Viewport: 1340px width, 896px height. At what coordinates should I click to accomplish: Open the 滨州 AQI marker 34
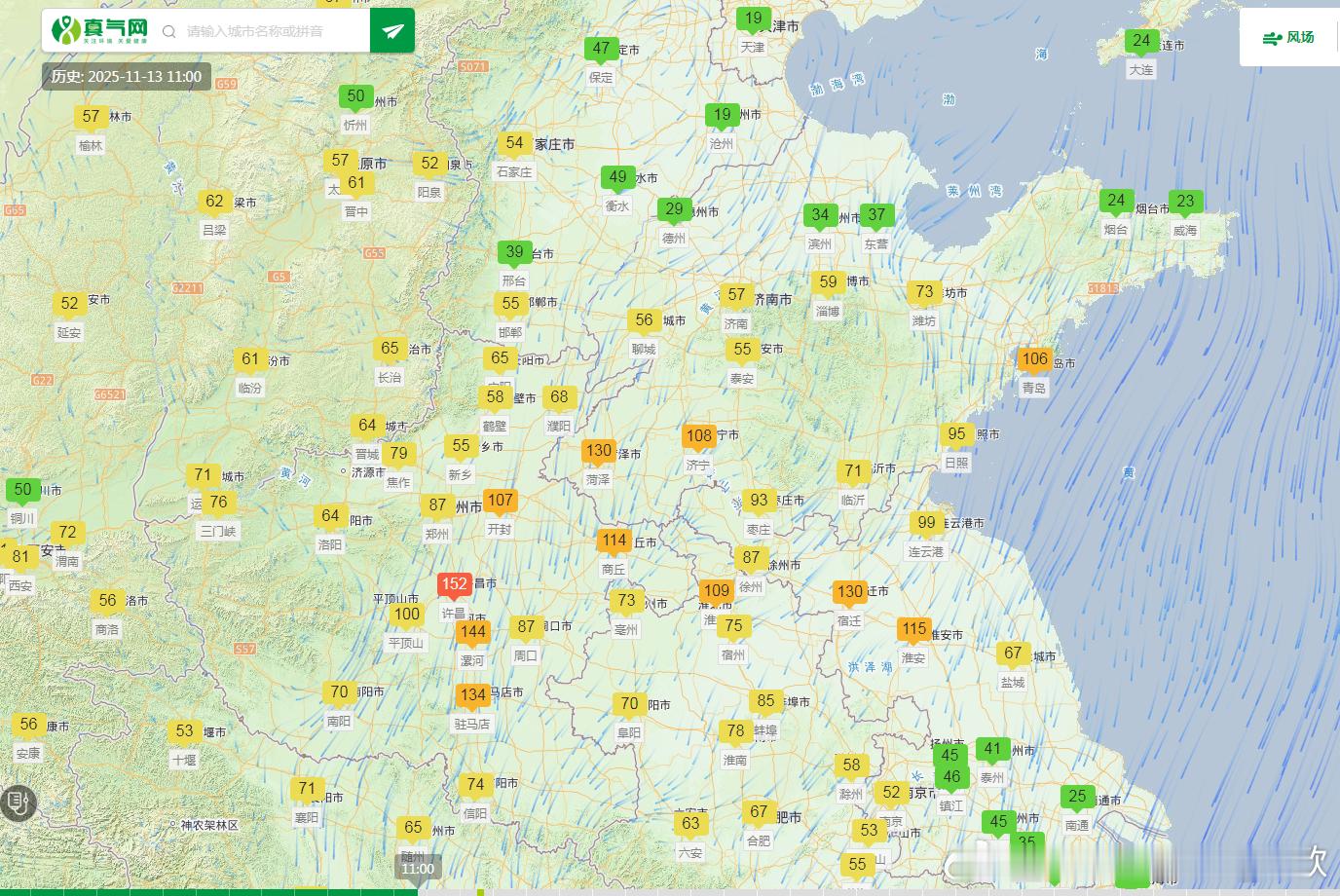click(821, 214)
